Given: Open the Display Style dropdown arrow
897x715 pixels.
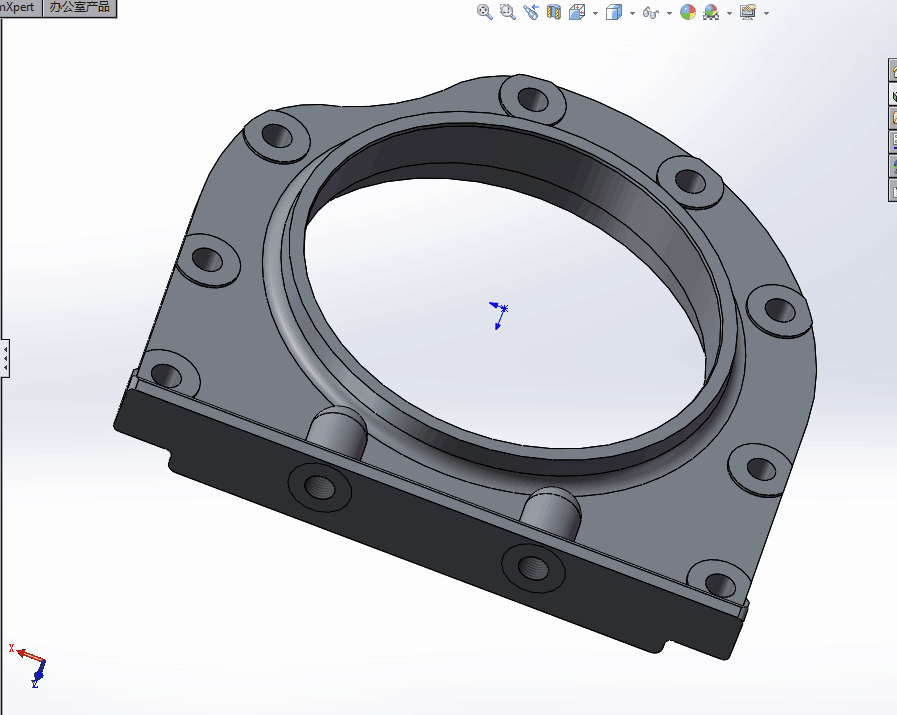Looking at the screenshot, I should point(631,11).
